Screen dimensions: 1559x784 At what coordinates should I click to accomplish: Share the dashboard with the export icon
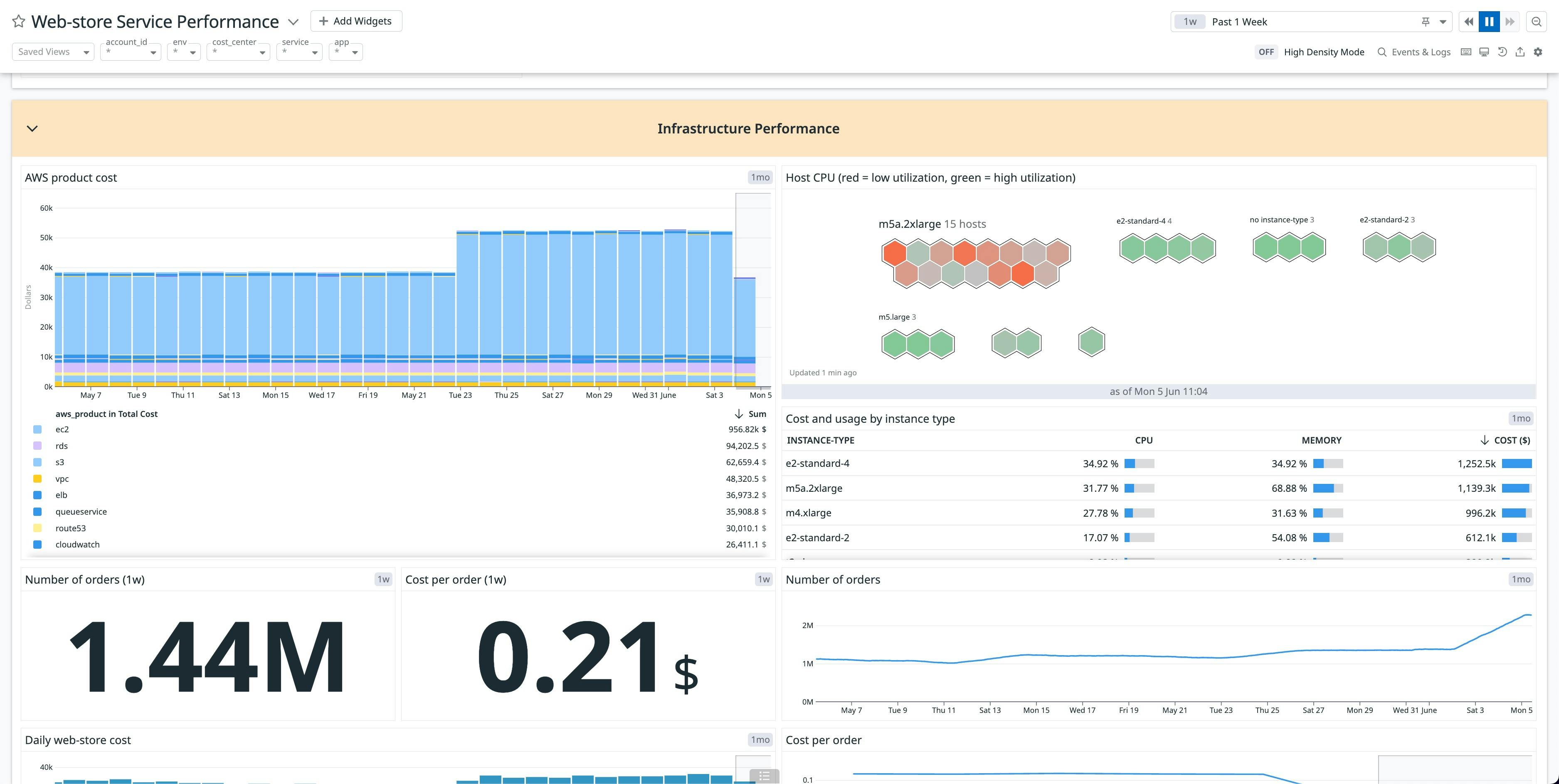(x=1520, y=52)
